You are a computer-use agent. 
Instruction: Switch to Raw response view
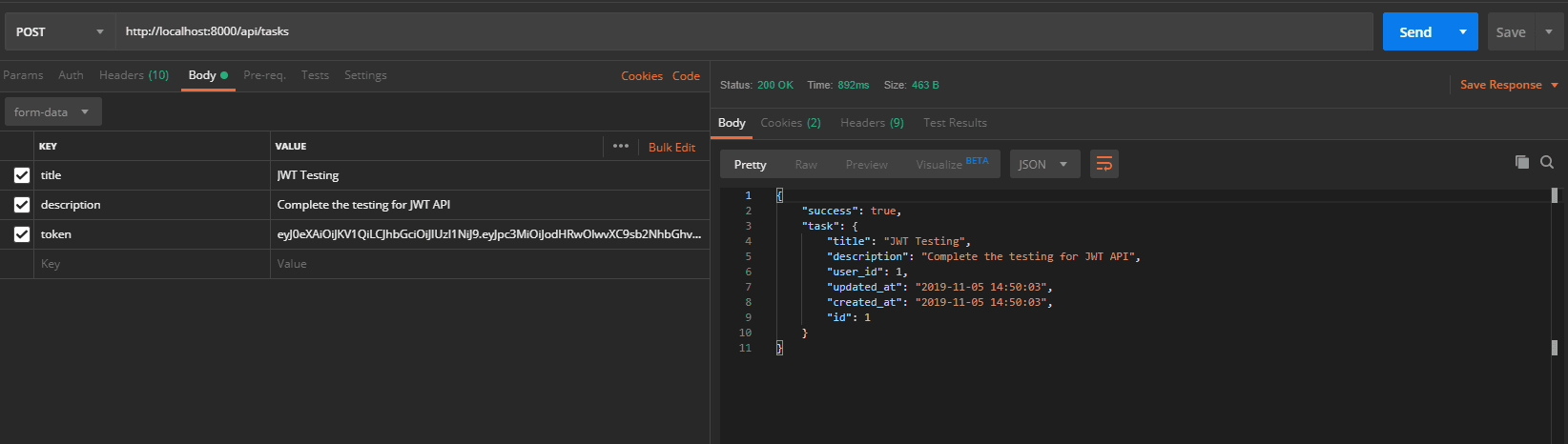point(806,164)
